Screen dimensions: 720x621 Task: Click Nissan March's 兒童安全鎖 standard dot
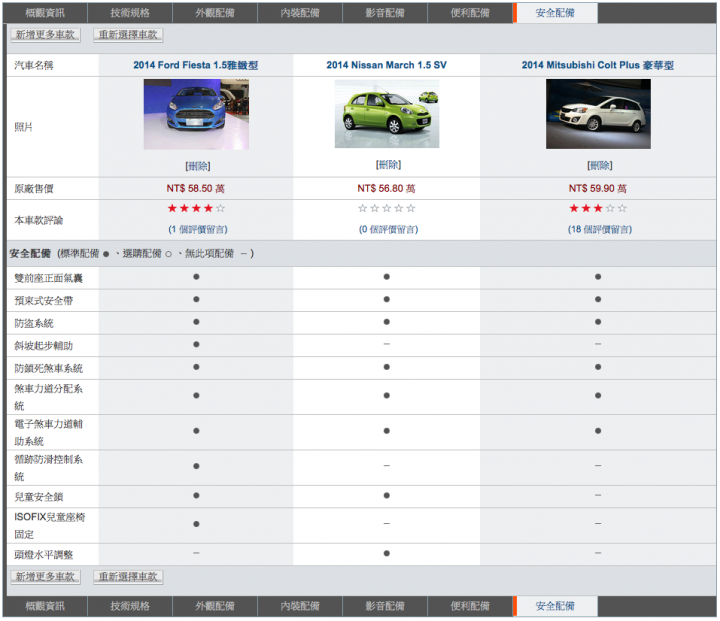387,496
